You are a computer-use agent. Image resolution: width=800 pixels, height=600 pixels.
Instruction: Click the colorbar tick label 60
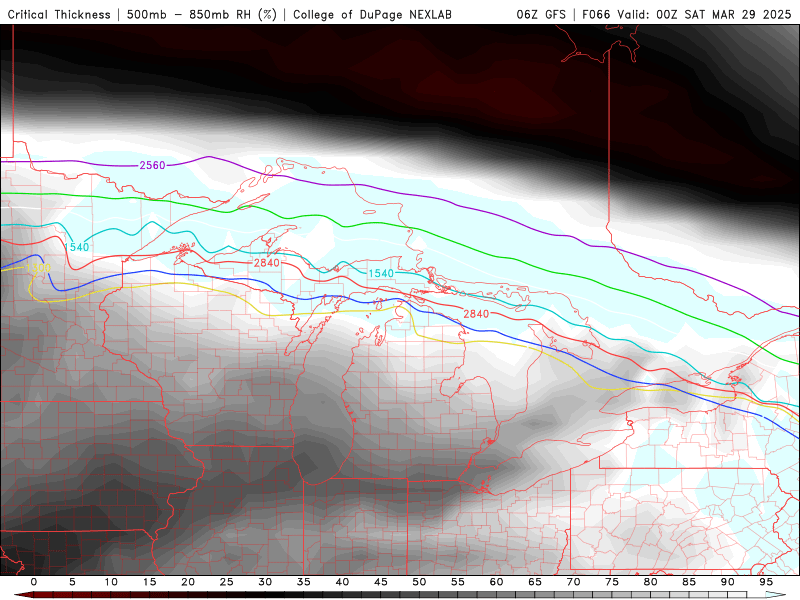click(496, 582)
